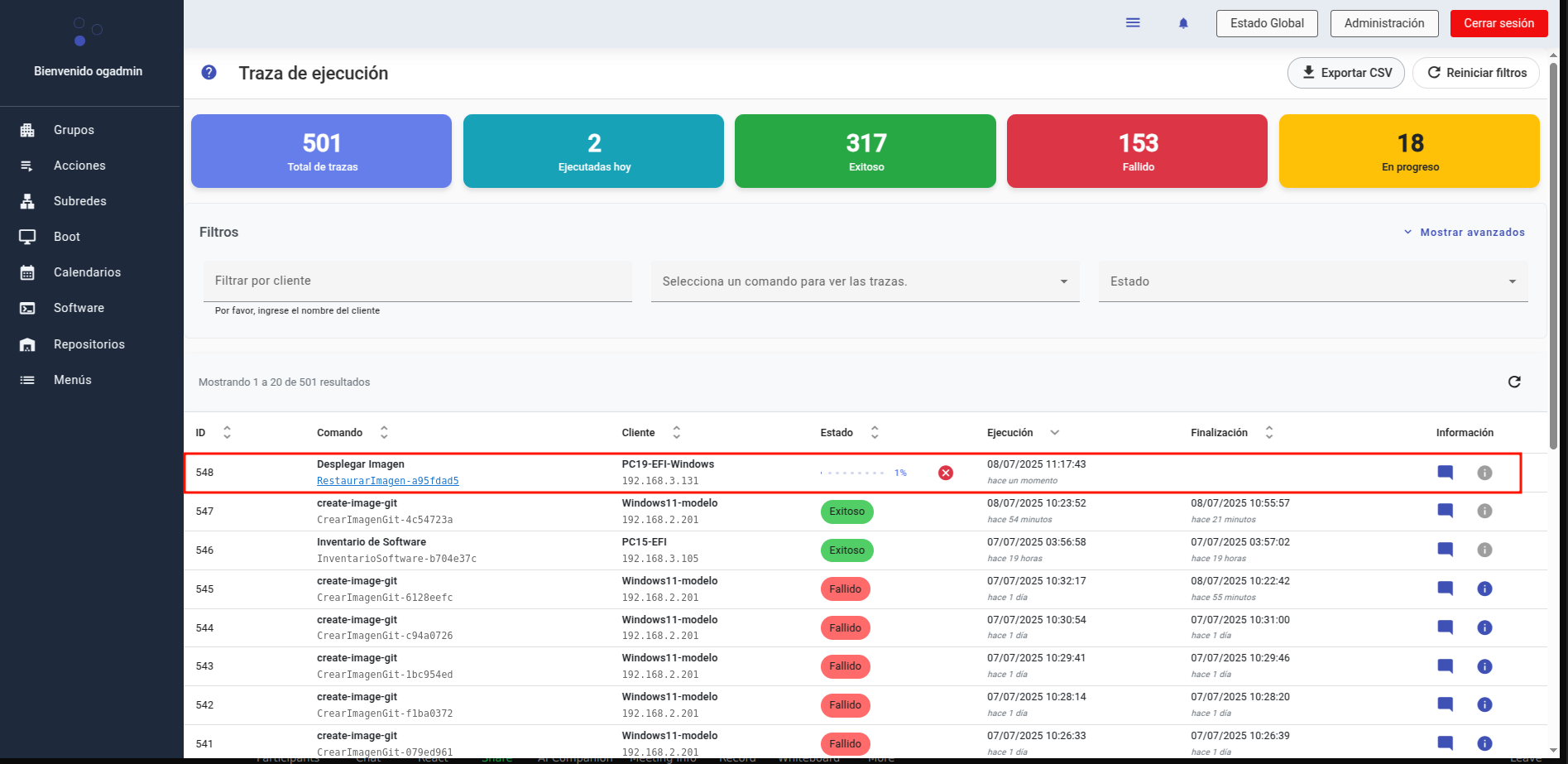Show info details for trace 543
Screen dimensions: 1568x764
pos(1484,666)
